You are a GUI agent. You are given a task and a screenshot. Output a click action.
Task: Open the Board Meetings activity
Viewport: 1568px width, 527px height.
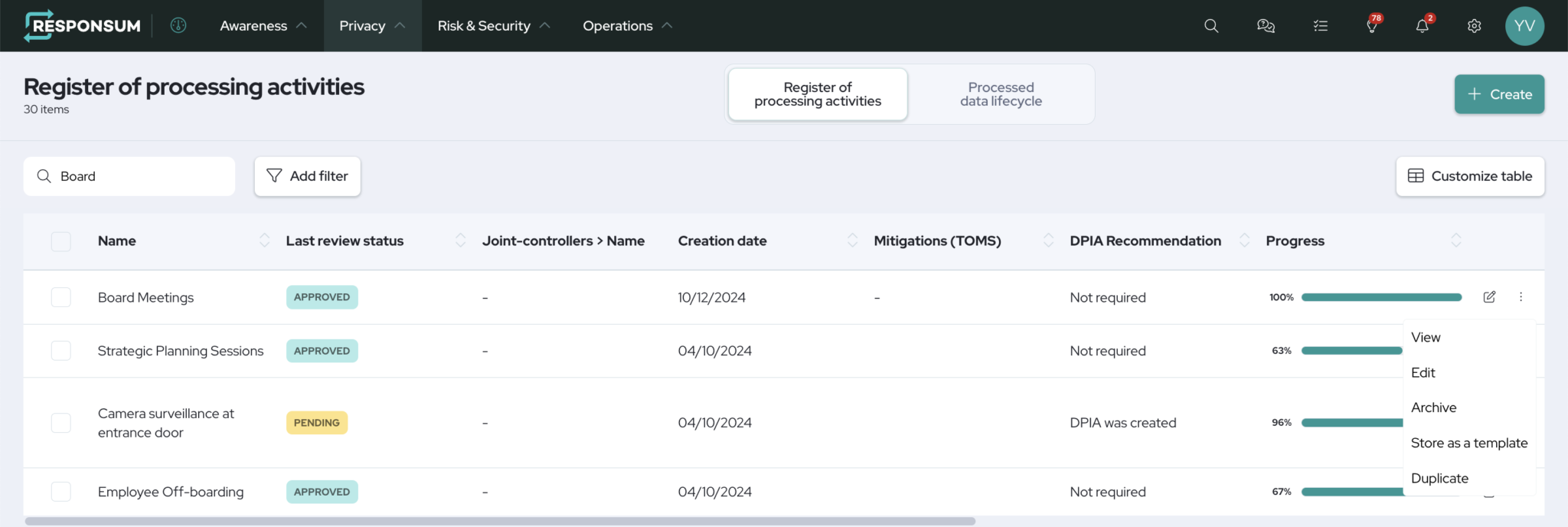point(145,297)
